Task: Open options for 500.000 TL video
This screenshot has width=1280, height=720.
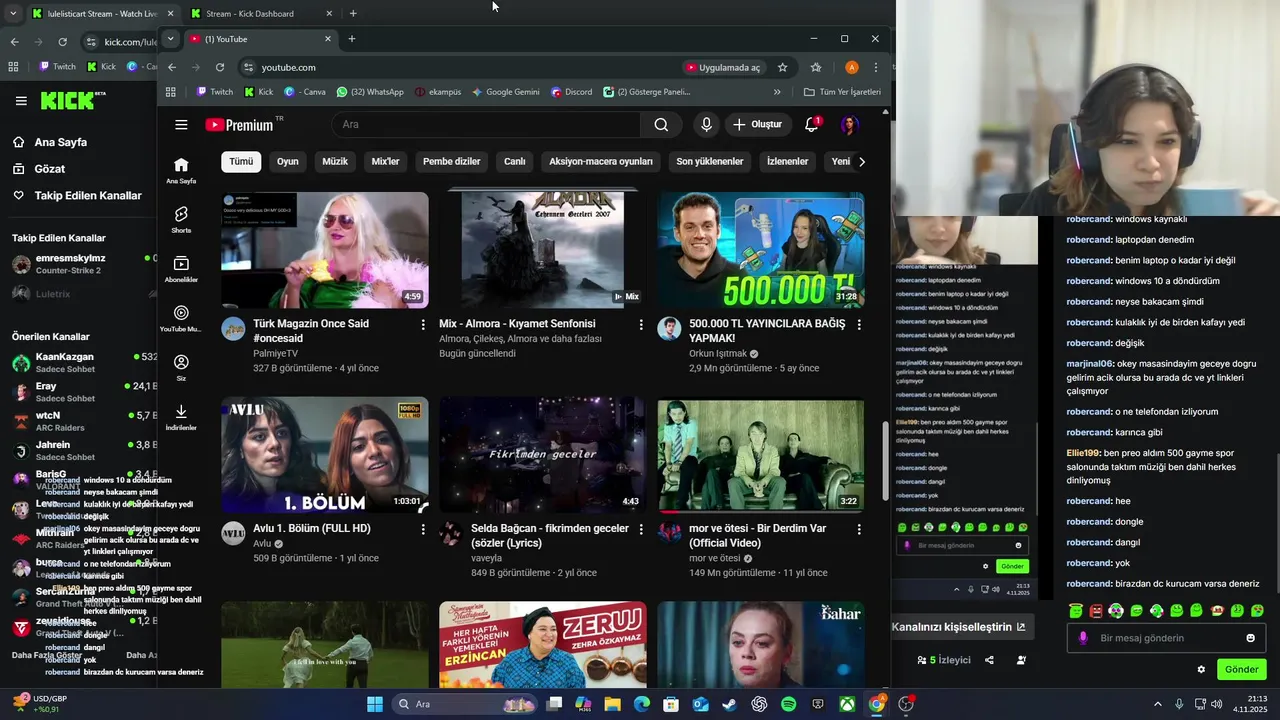Action: pos(859,325)
